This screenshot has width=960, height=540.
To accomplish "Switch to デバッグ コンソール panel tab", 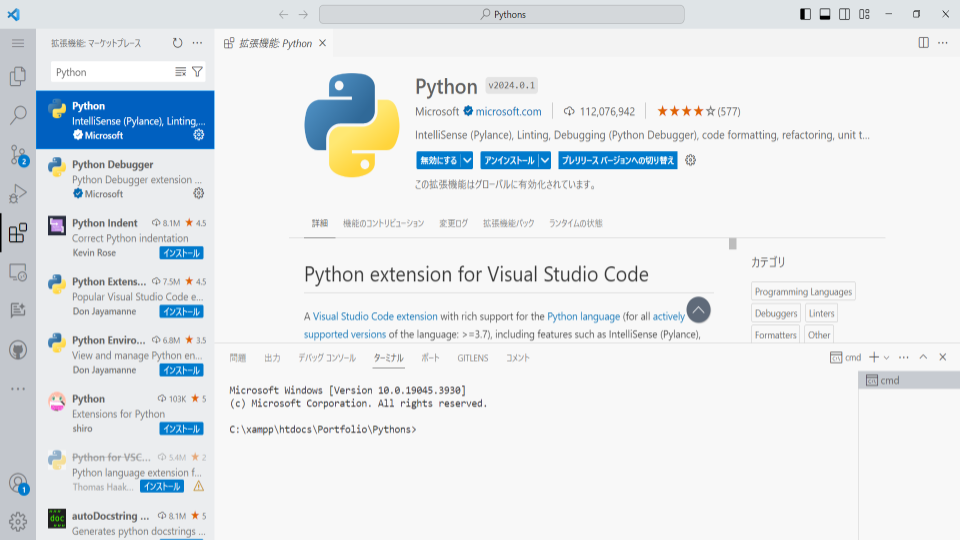I will [327, 358].
